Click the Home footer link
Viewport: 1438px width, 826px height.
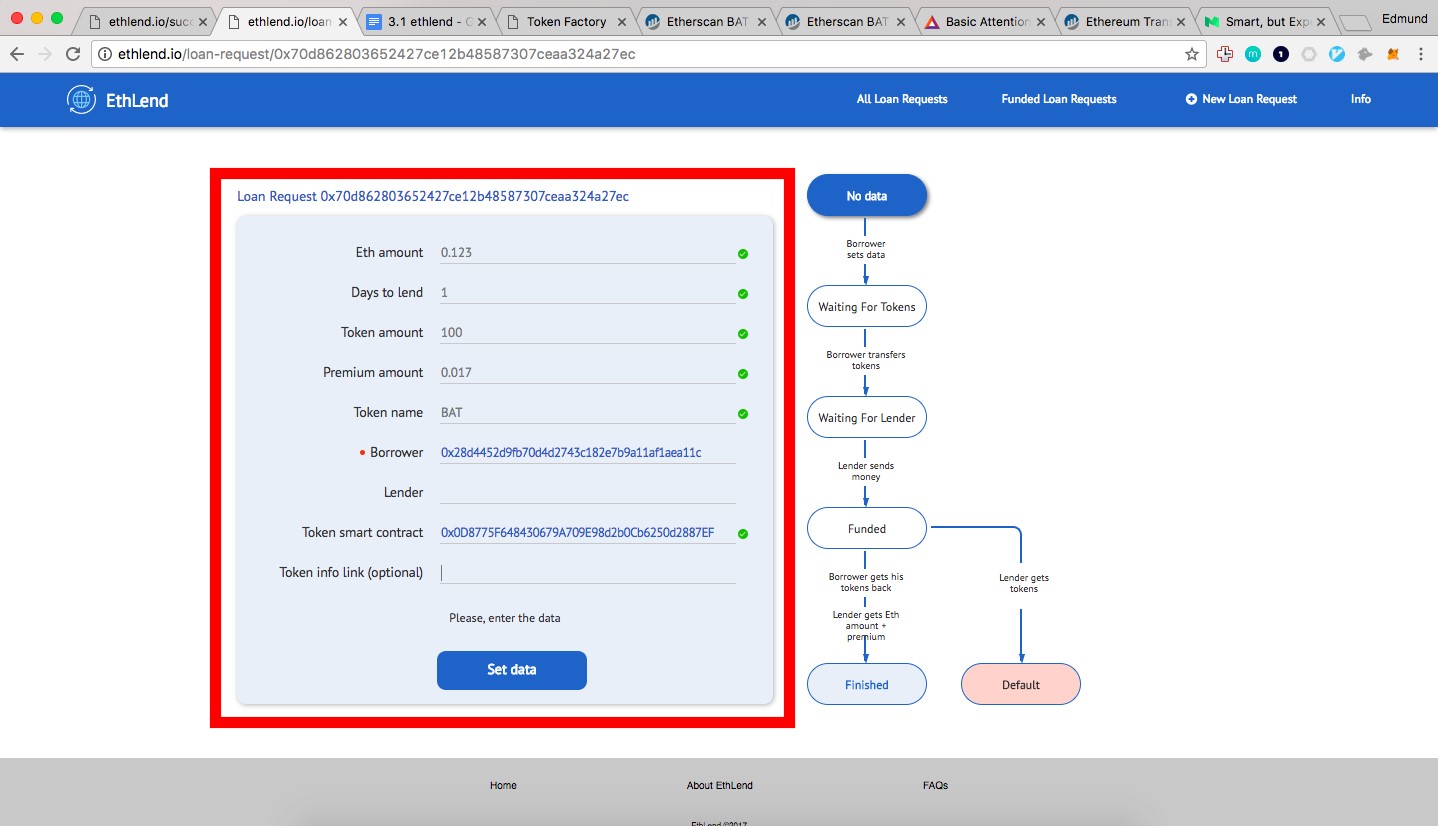503,786
